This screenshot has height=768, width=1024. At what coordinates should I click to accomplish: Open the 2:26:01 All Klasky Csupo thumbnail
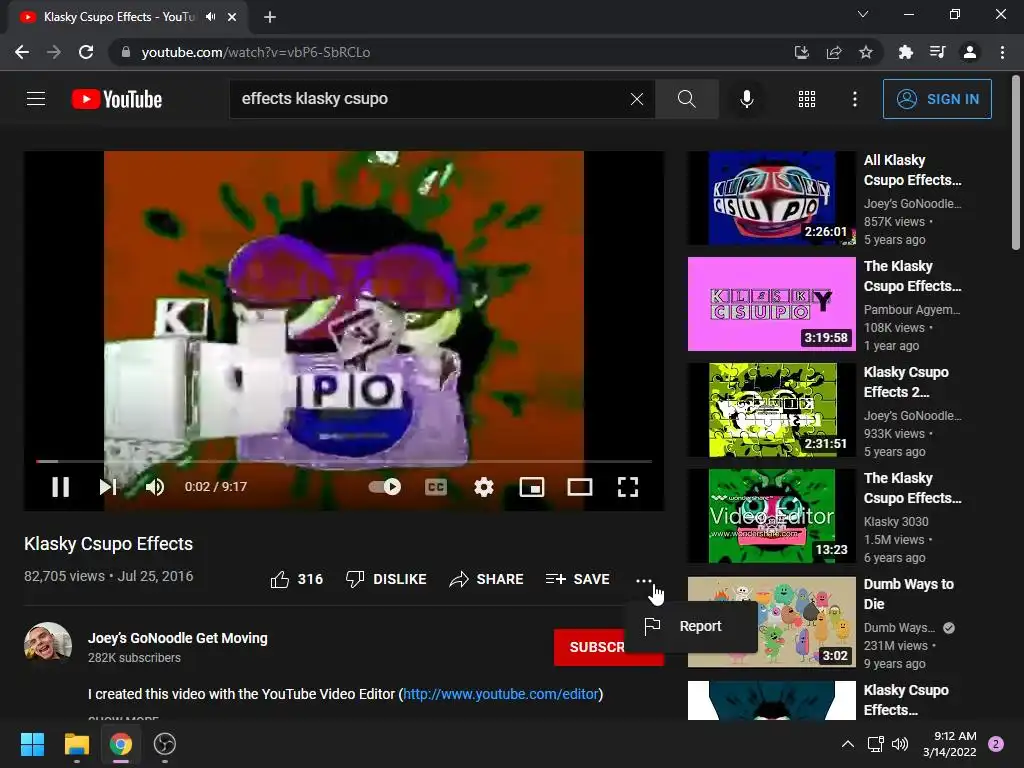pos(772,198)
